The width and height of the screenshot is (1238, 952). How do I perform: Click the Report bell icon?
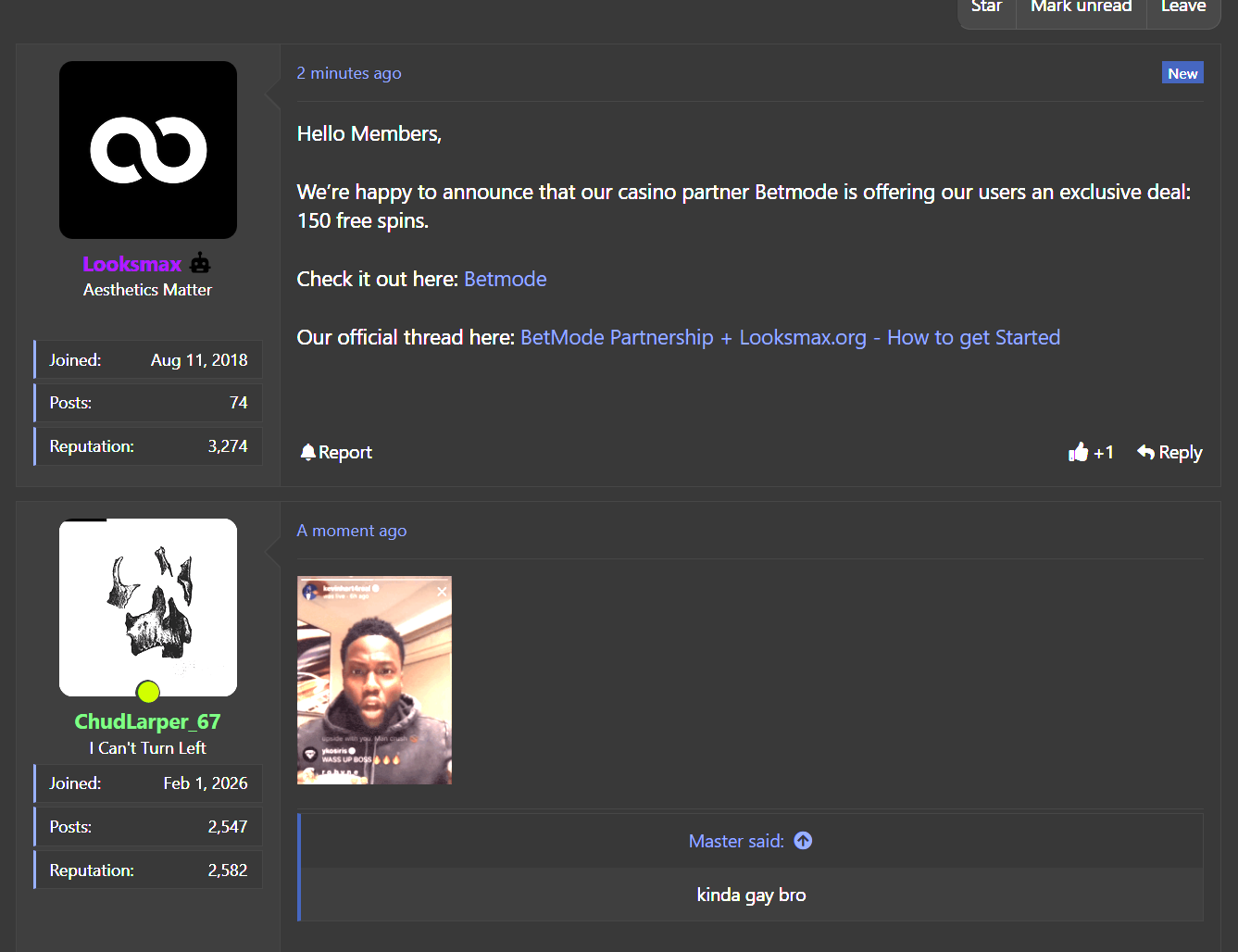point(308,452)
